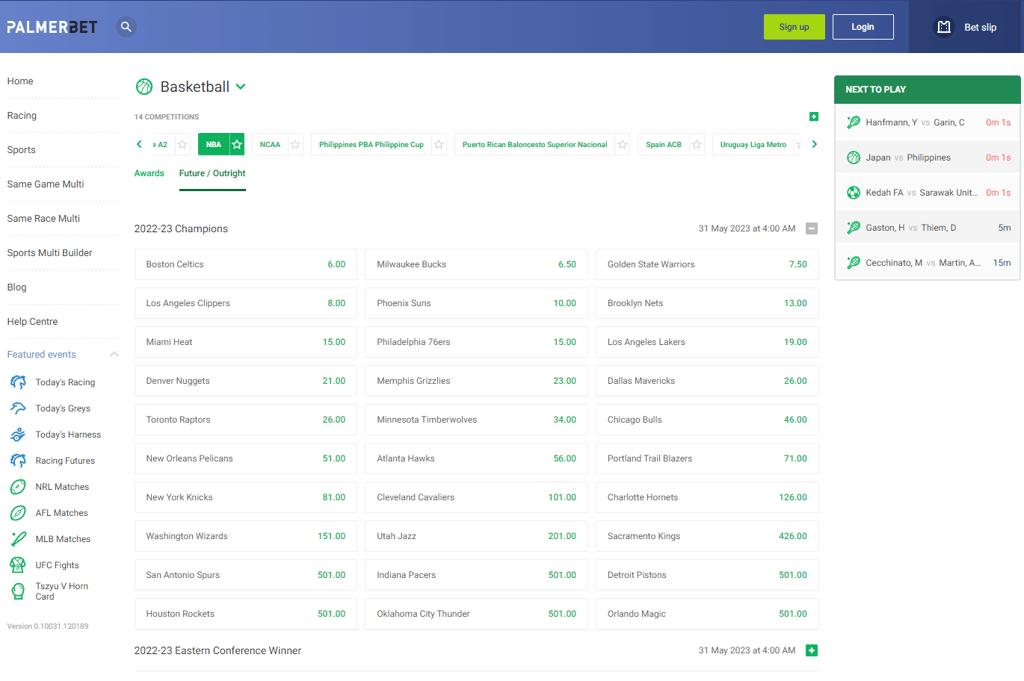Pick Los Angeles Clippers at 8.00
Image resolution: width=1024 pixels, height=681 pixels.
pos(246,303)
